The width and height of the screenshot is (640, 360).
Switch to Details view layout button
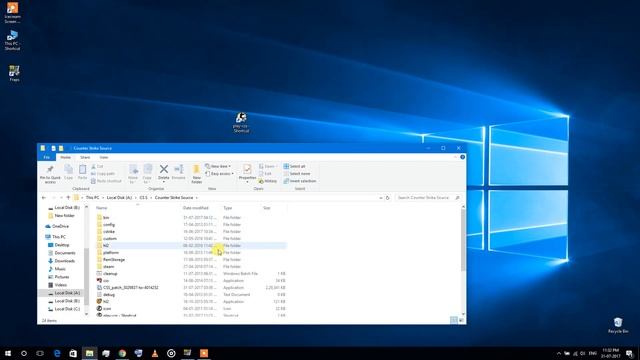click(453, 320)
